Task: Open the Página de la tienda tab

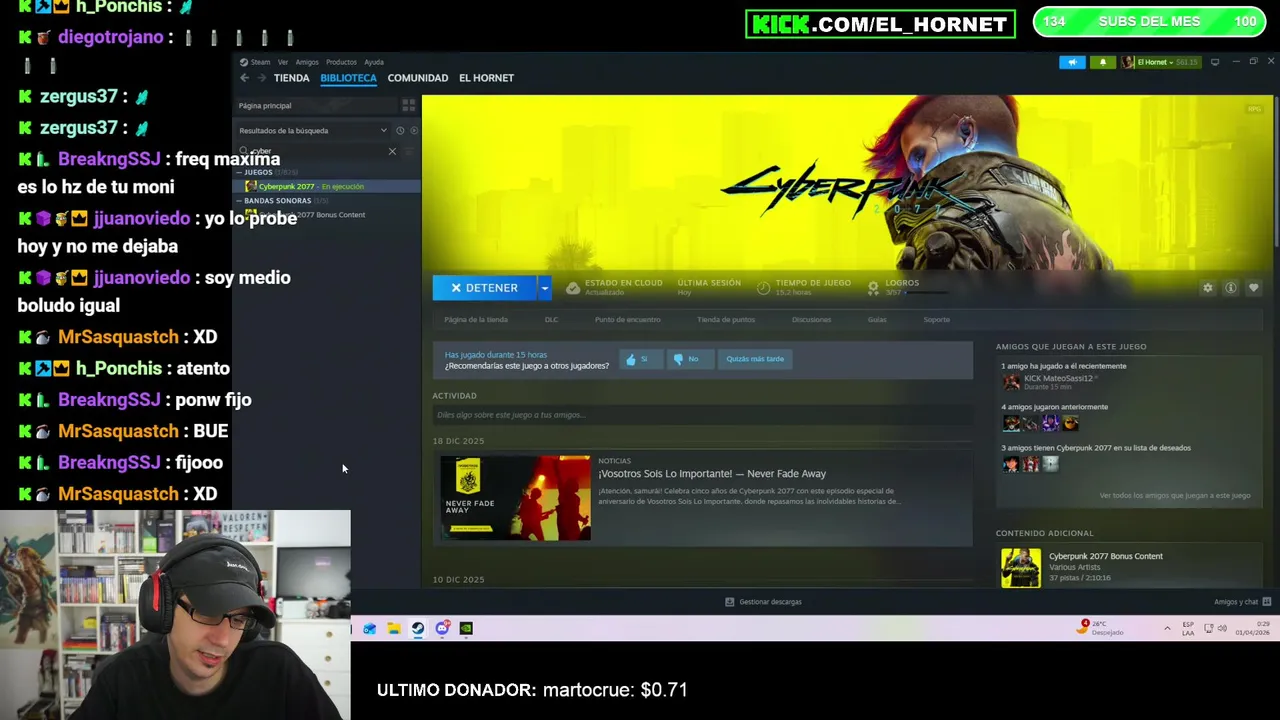Action: (x=476, y=320)
